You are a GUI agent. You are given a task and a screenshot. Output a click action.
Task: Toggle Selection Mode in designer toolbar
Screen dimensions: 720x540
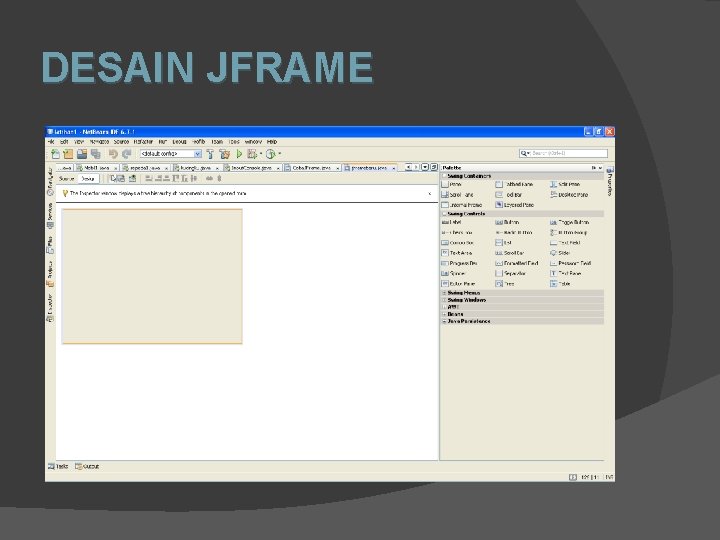click(113, 179)
